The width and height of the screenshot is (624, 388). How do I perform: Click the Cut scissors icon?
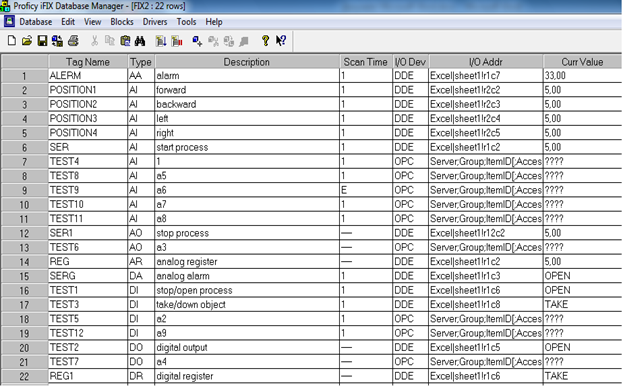(94, 41)
